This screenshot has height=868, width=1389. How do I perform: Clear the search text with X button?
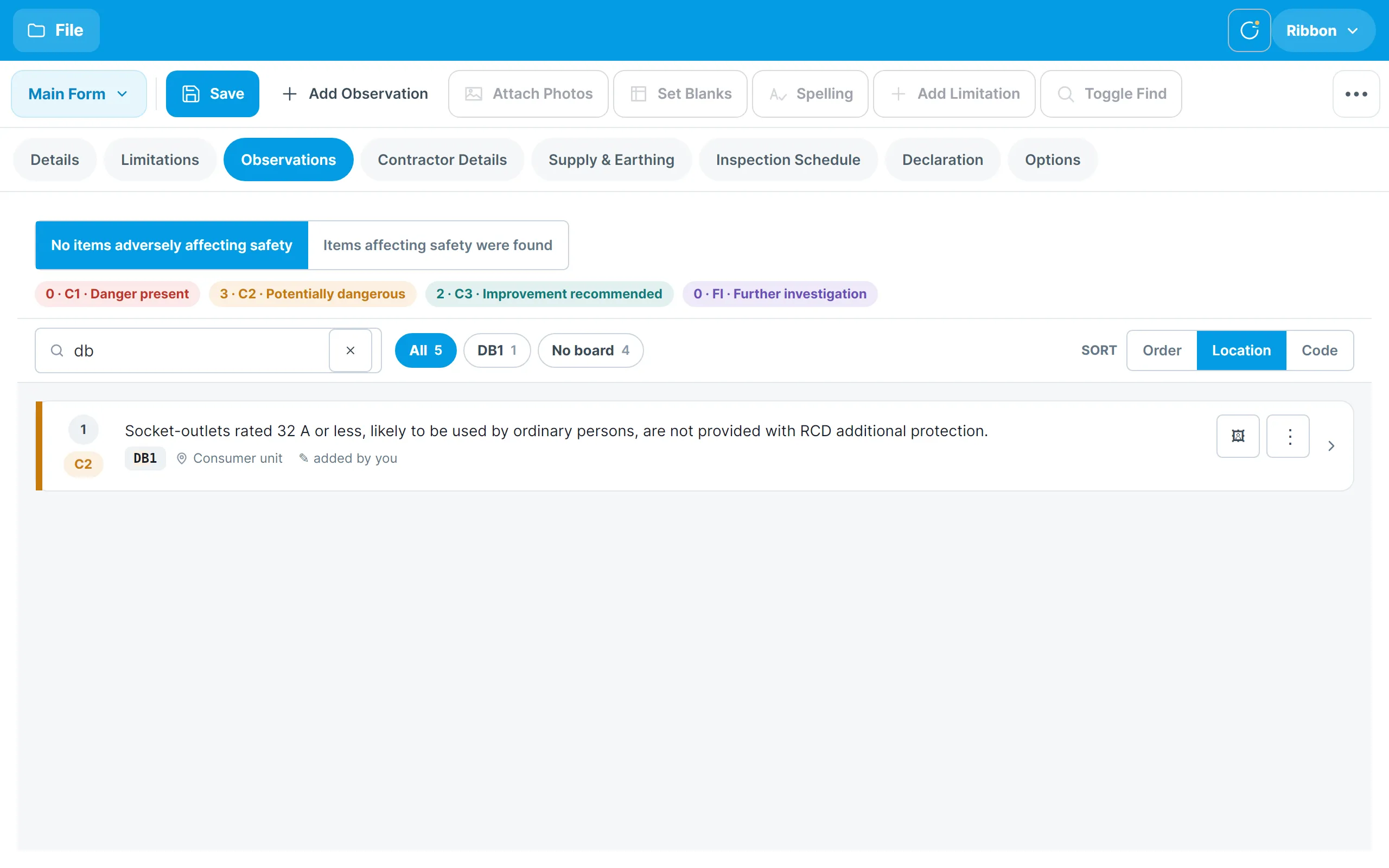point(350,351)
